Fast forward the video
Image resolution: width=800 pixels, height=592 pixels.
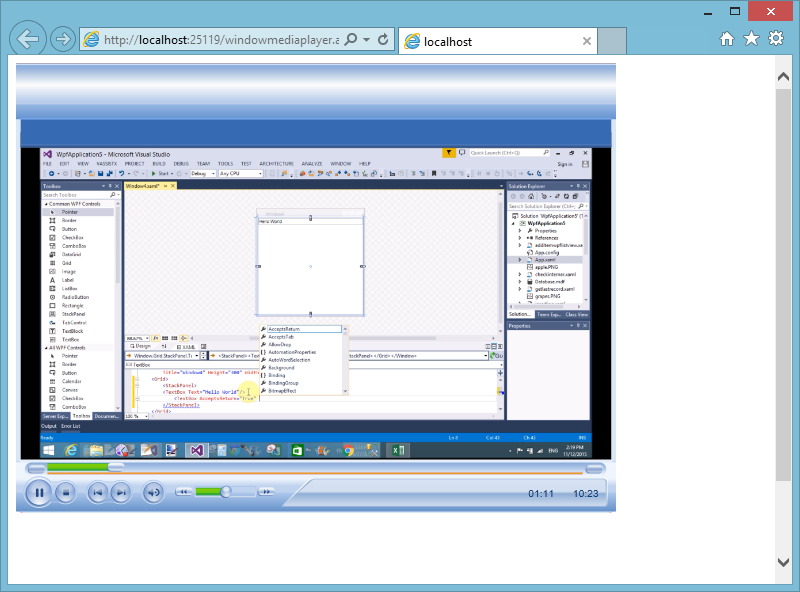click(265, 491)
